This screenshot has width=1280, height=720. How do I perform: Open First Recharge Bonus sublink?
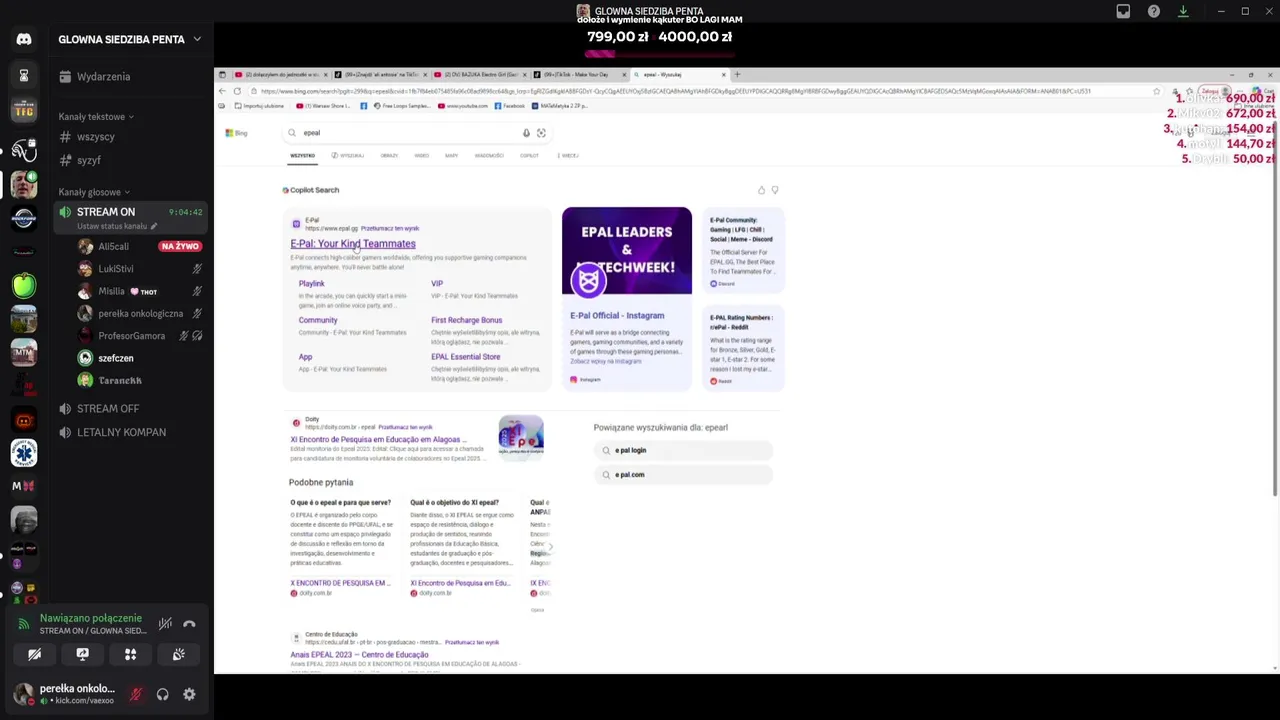tap(467, 320)
